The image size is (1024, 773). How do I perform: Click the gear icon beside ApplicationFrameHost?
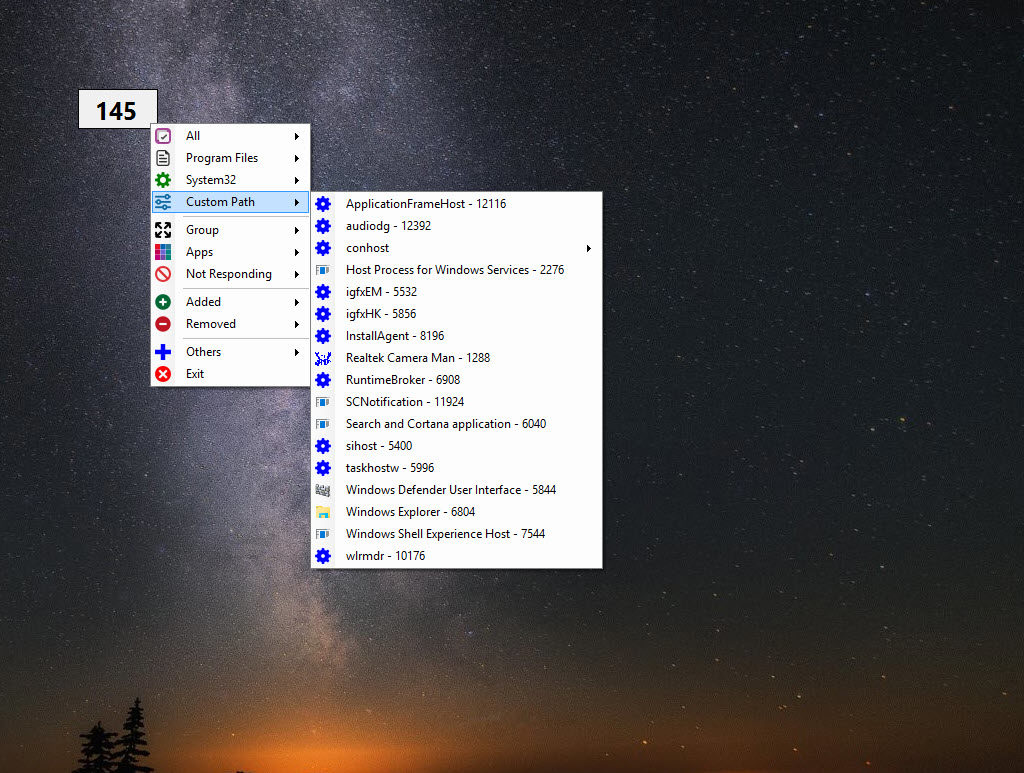[x=323, y=204]
